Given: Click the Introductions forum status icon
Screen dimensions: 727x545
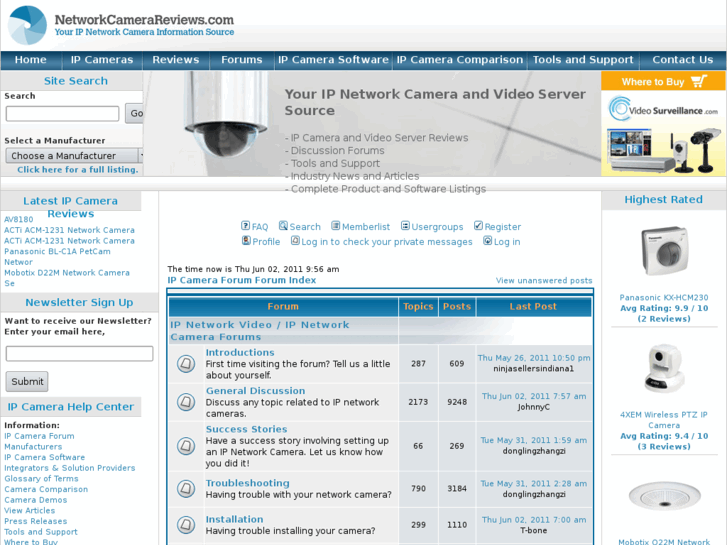Looking at the screenshot, I should pos(186,364).
